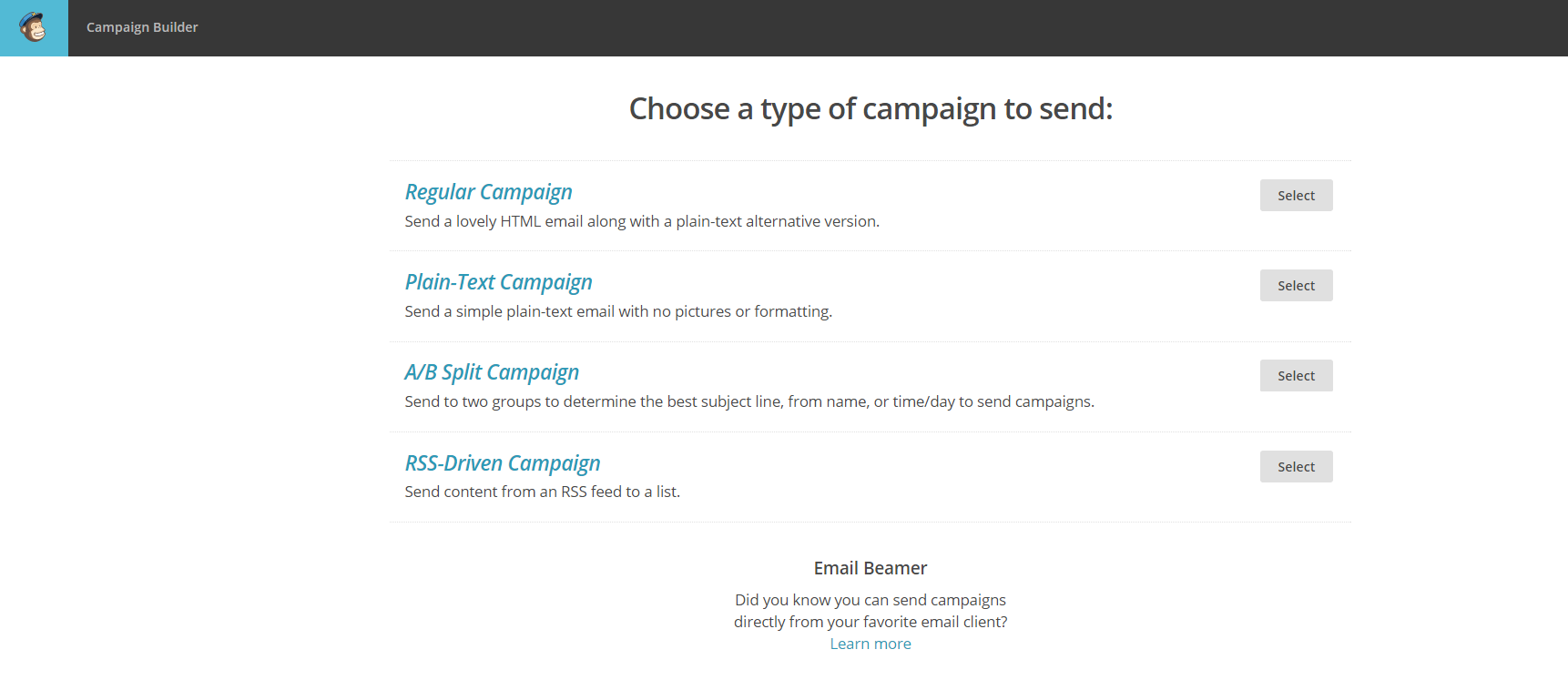Click the Email Beamer heading
Screen dimensions: 1568x680
pyautogui.click(x=871, y=568)
